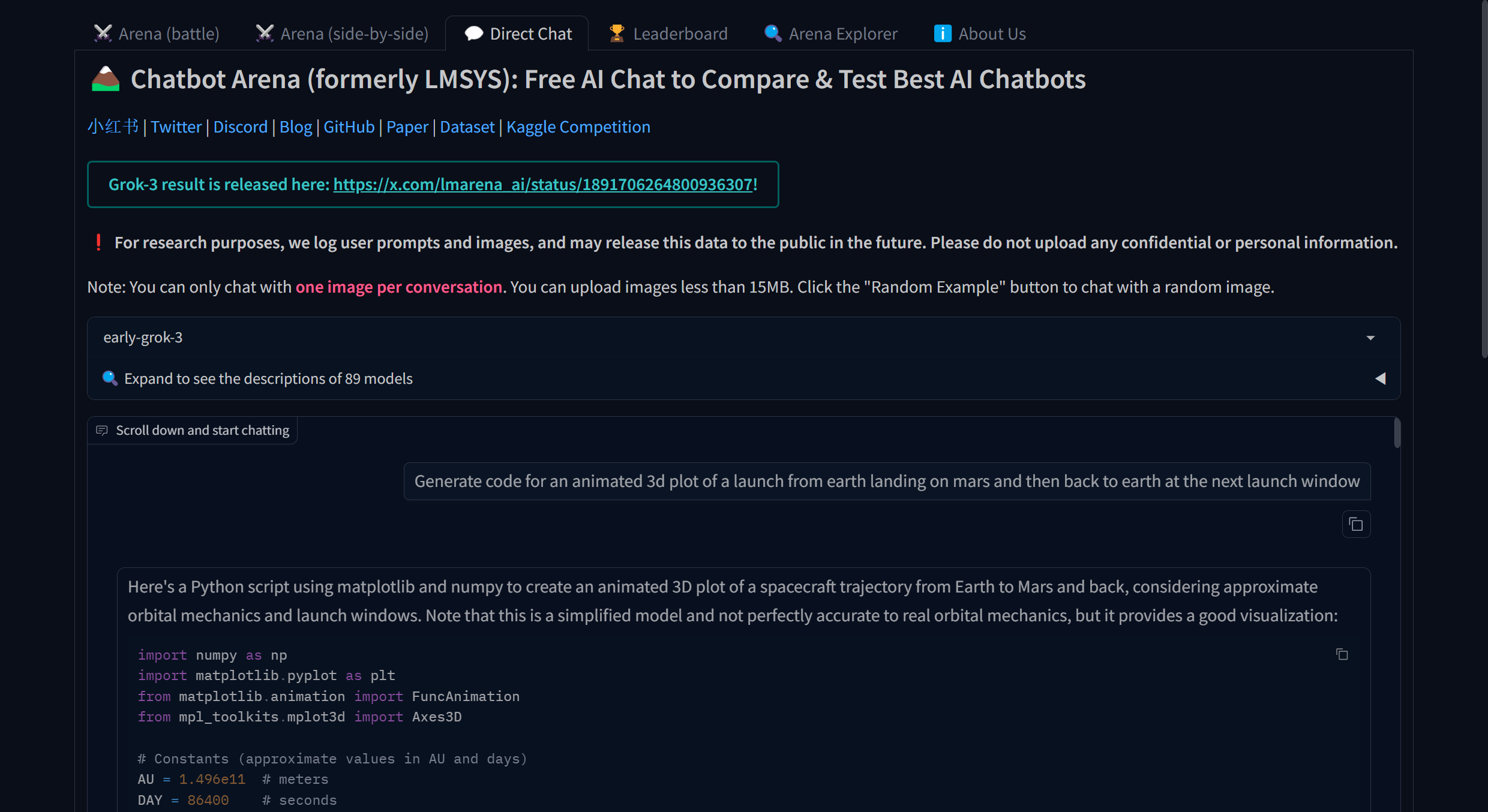This screenshot has width=1488, height=812.
Task: Click the speech bubble icon on Direct Chat
Action: coord(474,34)
